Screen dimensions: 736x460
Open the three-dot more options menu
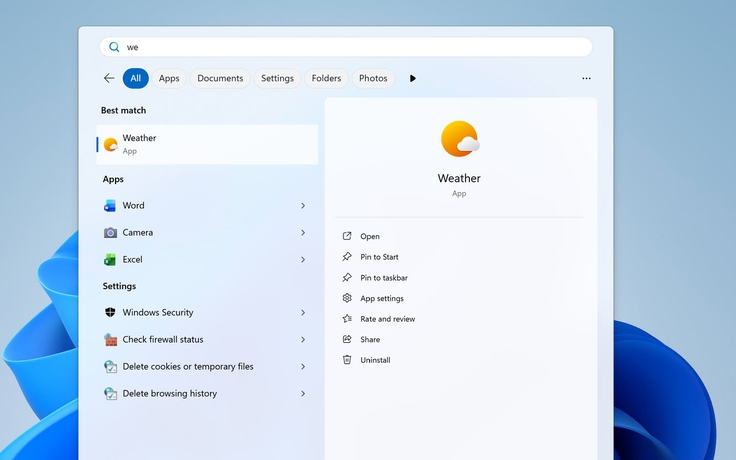click(x=586, y=78)
